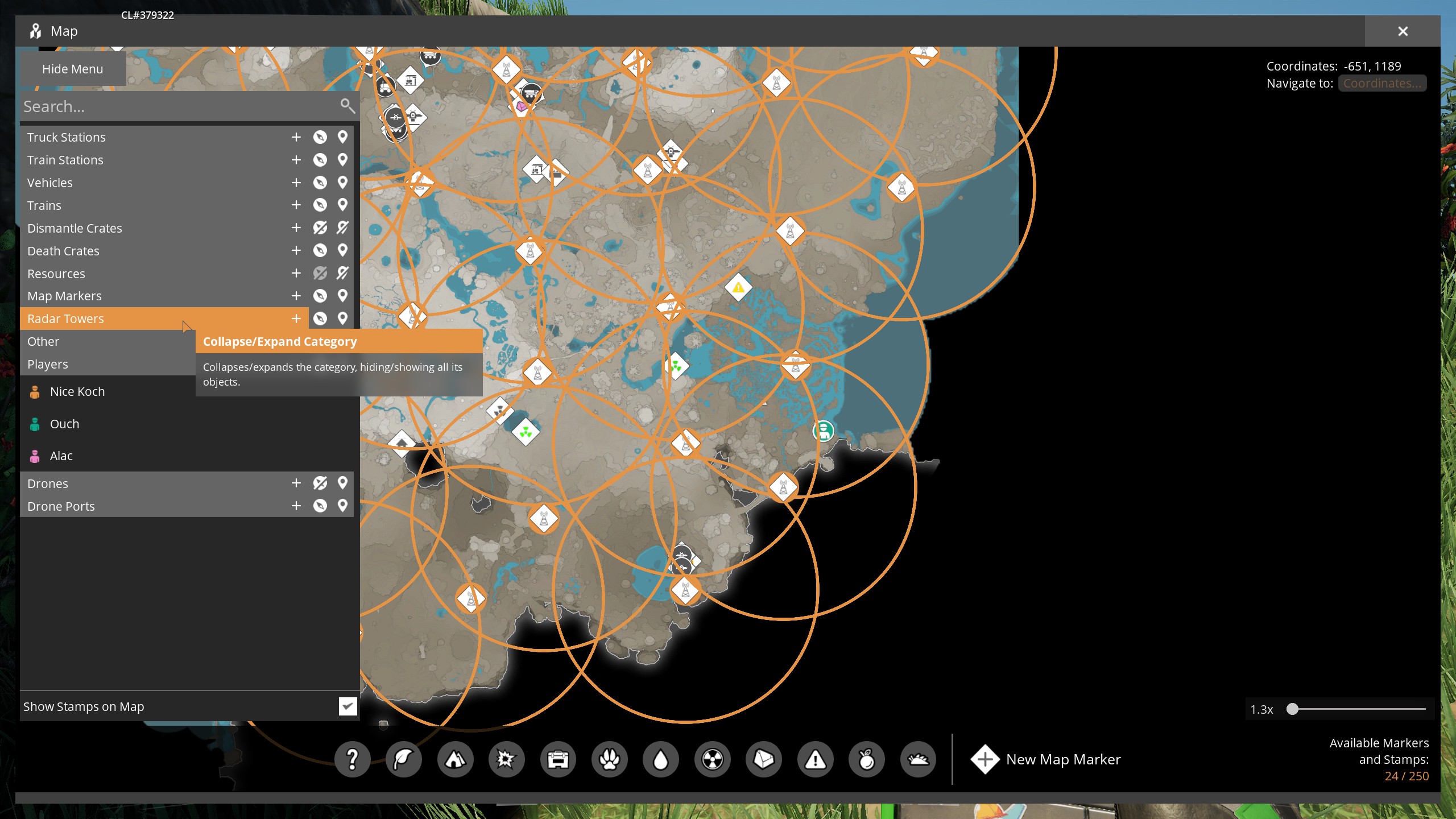Expand the Map Markers category
The width and height of the screenshot is (1456, 819).
pos(296,296)
